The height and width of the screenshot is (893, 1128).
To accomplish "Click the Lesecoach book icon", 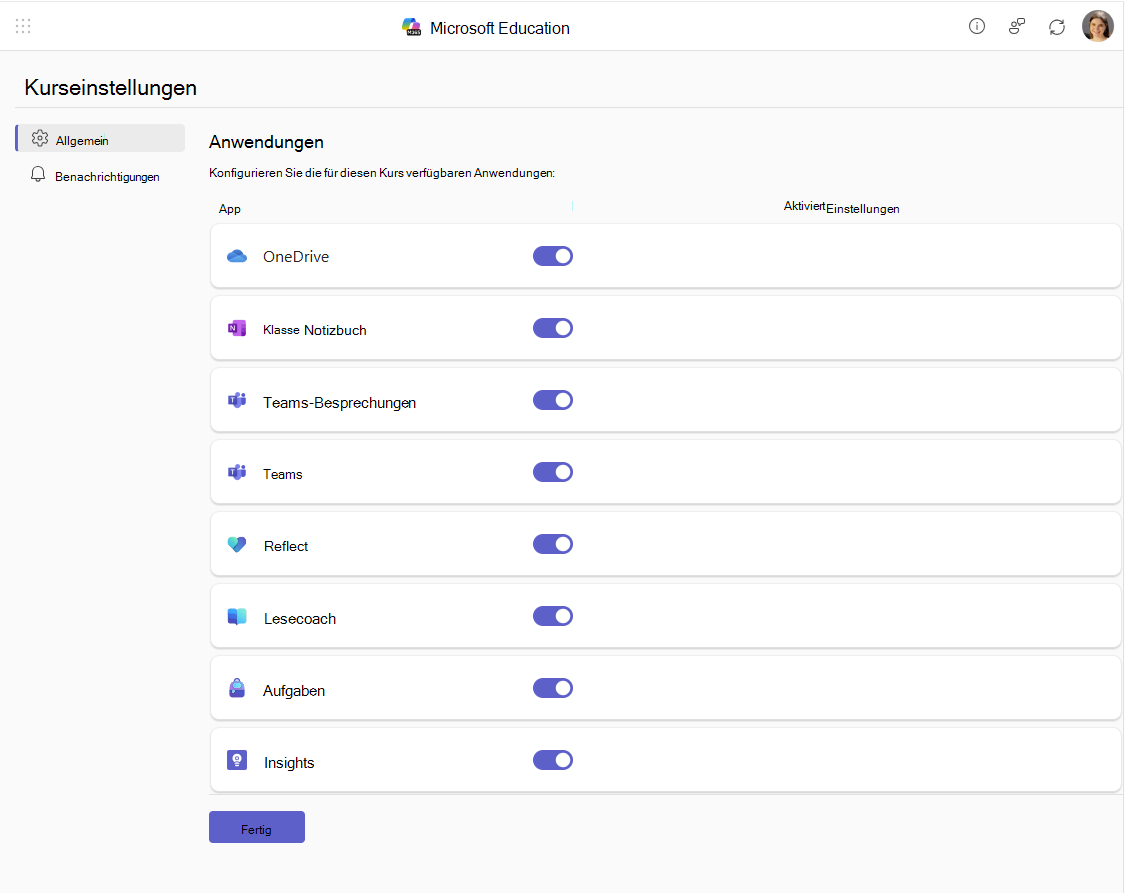I will [237, 617].
